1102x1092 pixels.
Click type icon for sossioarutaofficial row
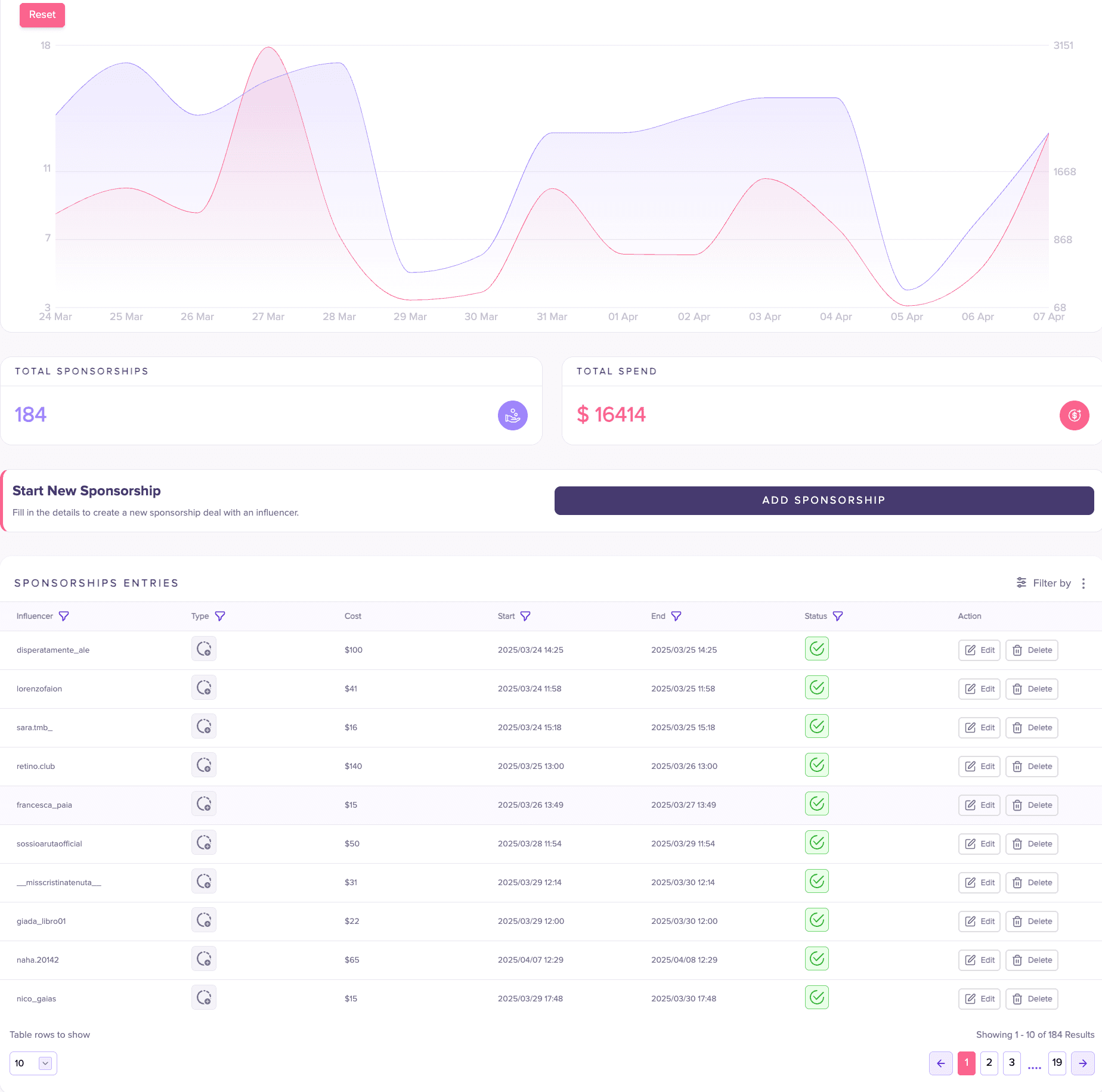point(204,842)
